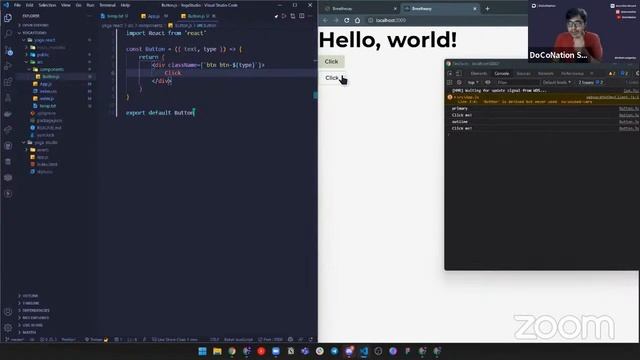Image resolution: width=640 pixels, height=360 pixels.
Task: Open Telegram from the taskbar
Action: (334, 351)
